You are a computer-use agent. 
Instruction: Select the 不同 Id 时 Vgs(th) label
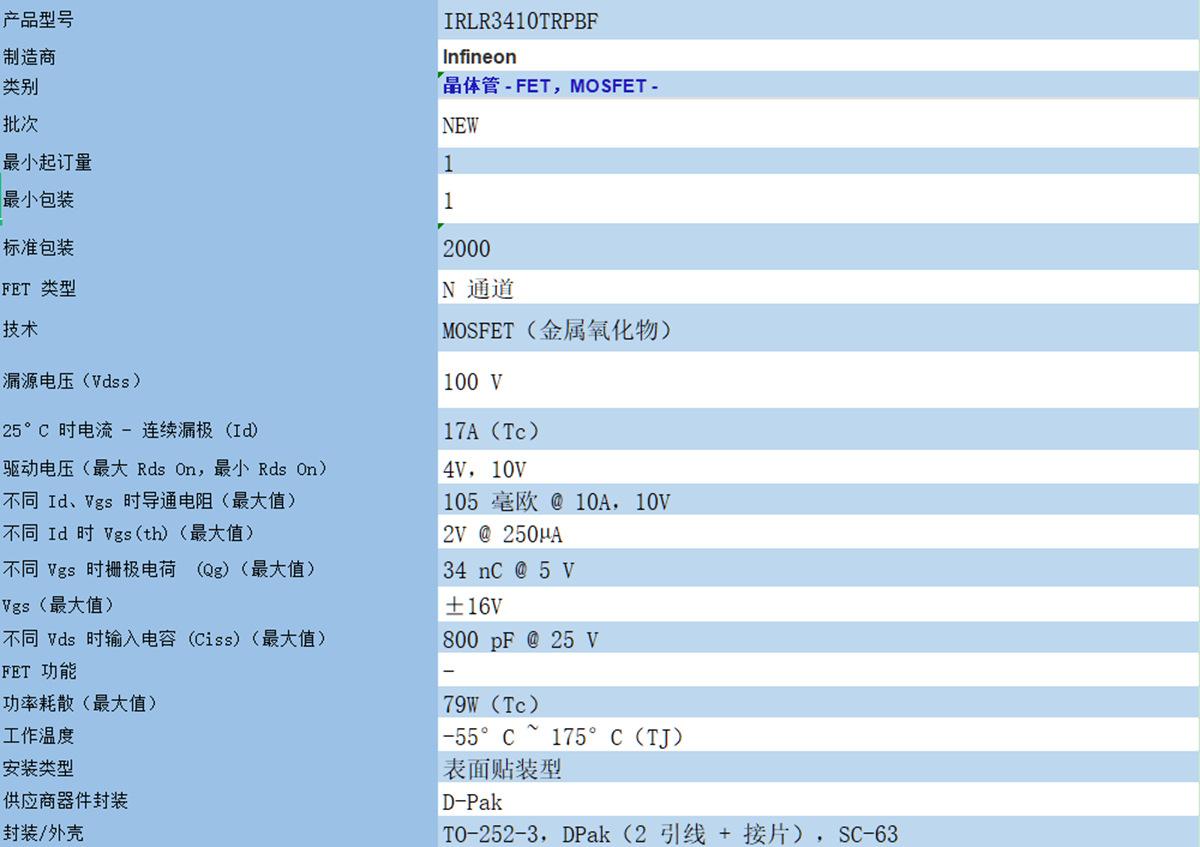129,534
